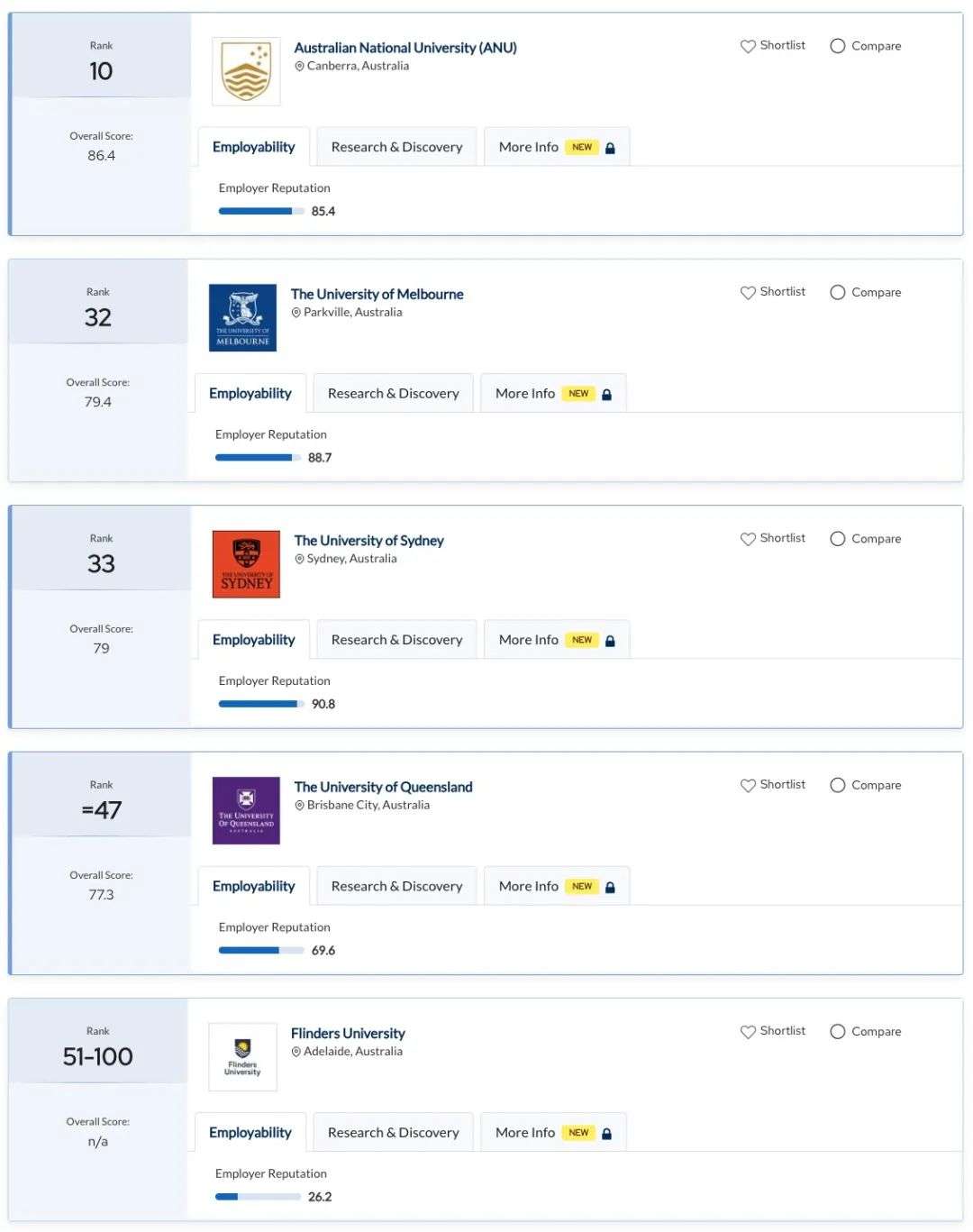The height and width of the screenshot is (1232, 973).
Task: Click heart icon for University of Melbourne
Action: click(x=748, y=292)
